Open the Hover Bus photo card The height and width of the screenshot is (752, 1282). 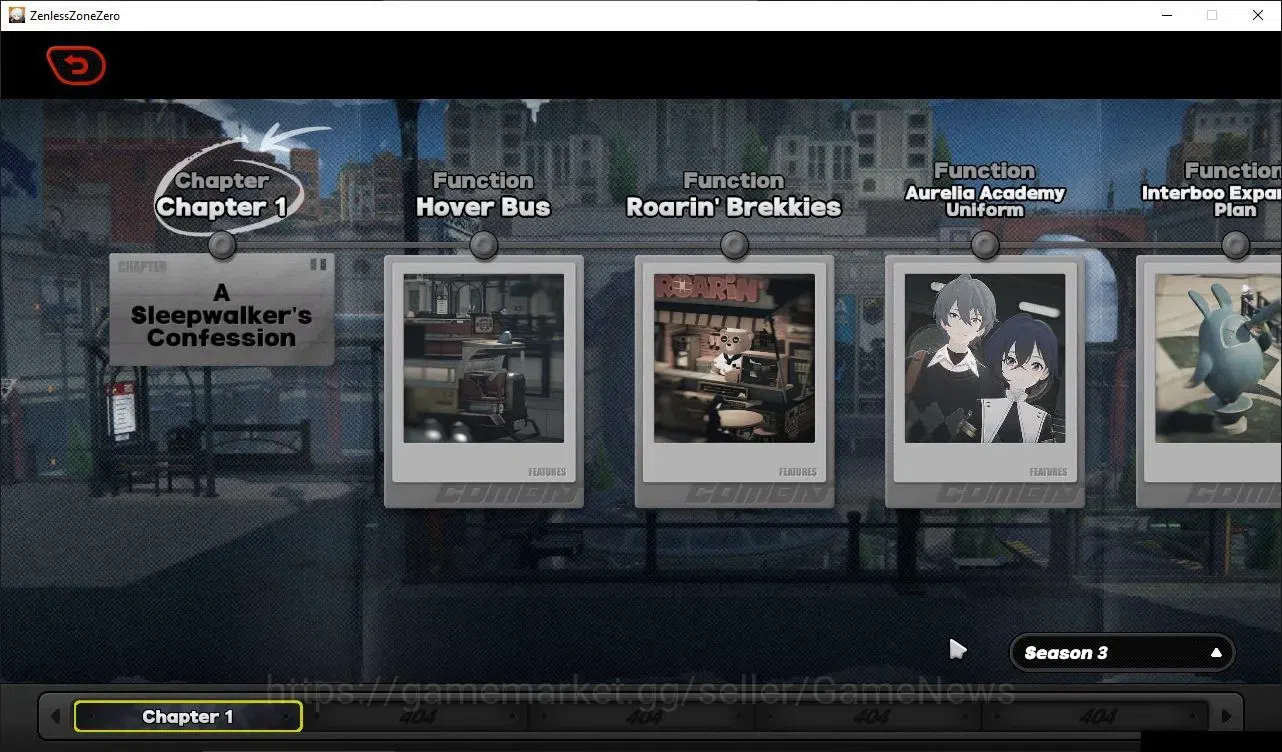click(x=484, y=381)
